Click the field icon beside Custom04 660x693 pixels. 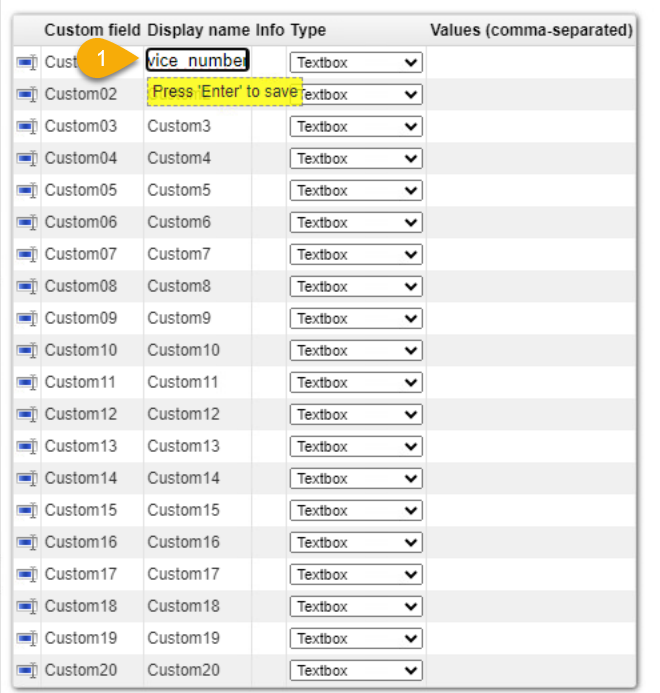click(27, 158)
